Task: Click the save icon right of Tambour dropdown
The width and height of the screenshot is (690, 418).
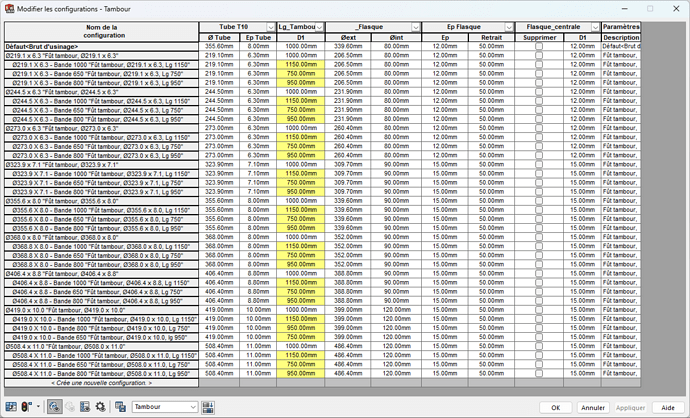Action: [x=209, y=407]
